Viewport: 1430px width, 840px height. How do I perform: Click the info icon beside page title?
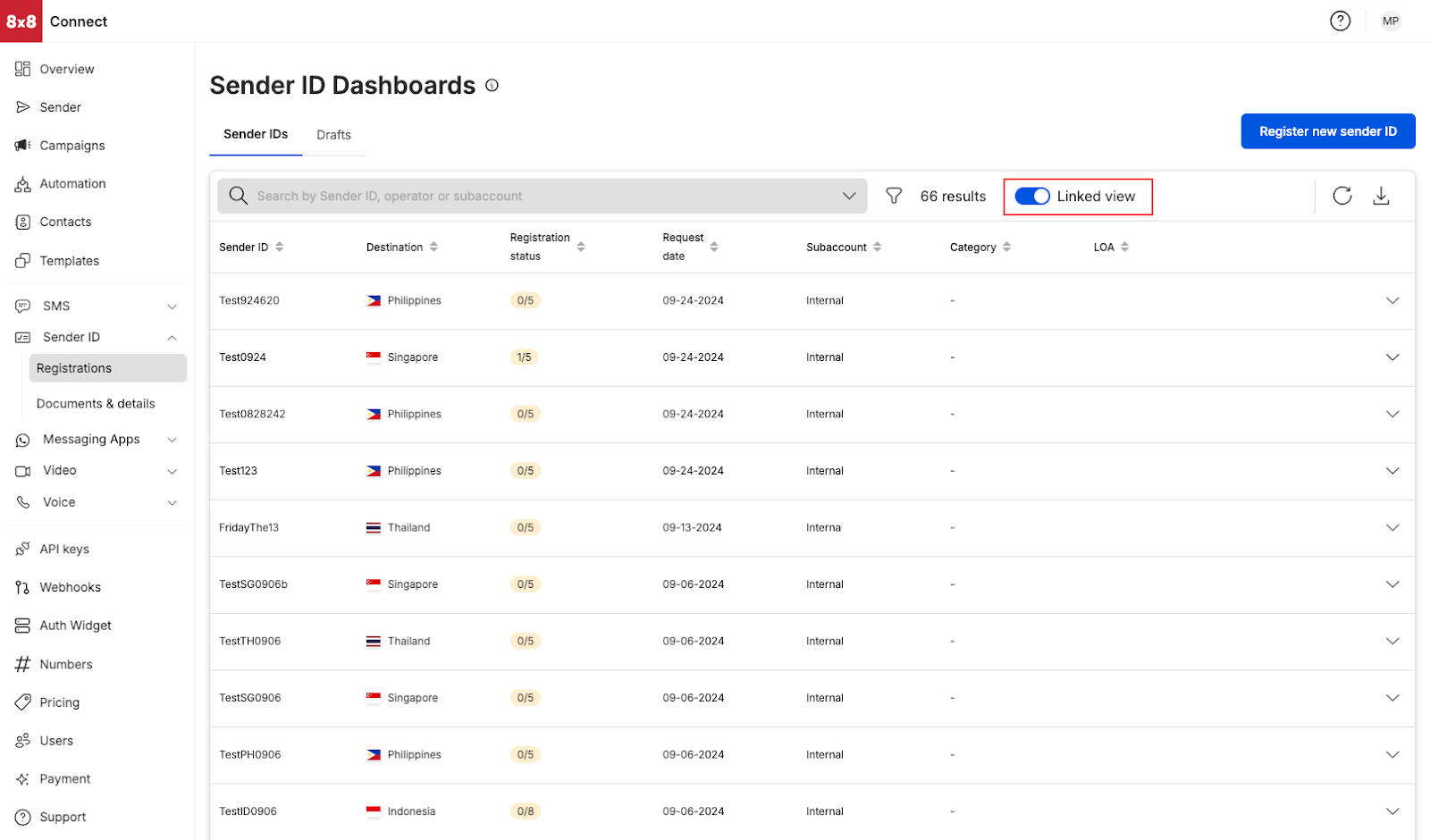click(492, 86)
